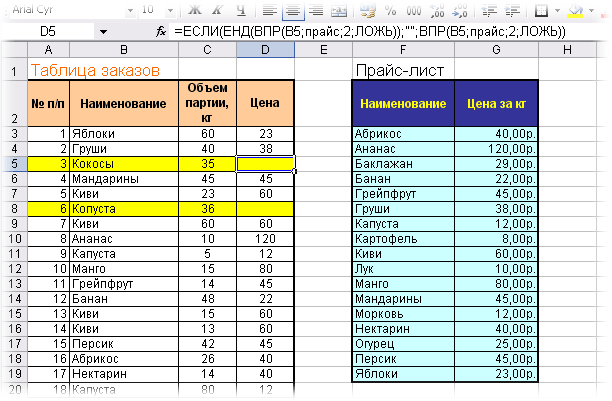The height and width of the screenshot is (401, 612).
Task: Increase cell indent
Action: point(512,11)
